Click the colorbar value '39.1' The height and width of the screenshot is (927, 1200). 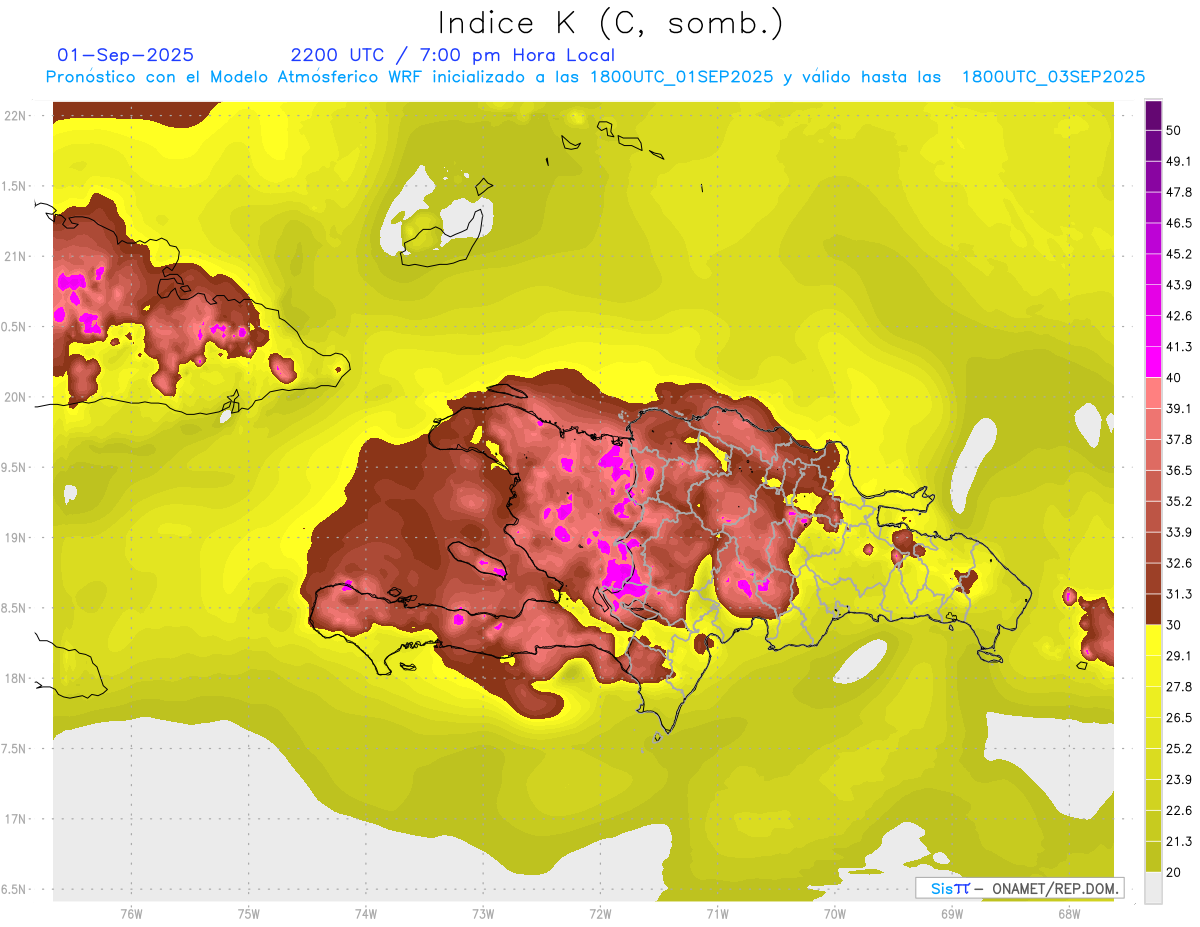pos(1179,408)
